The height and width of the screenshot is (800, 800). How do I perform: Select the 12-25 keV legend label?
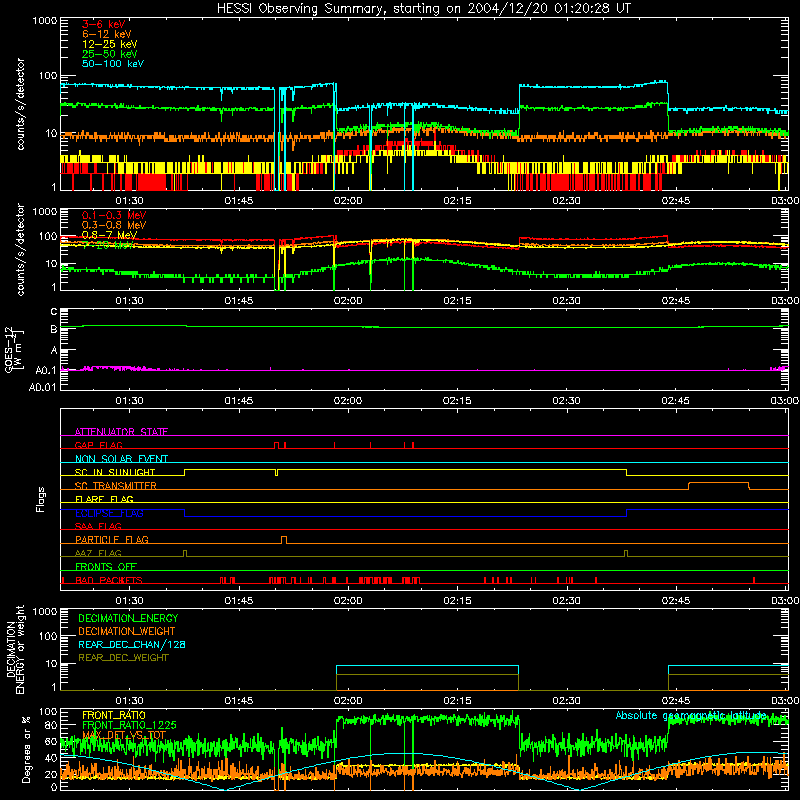(x=110, y=44)
